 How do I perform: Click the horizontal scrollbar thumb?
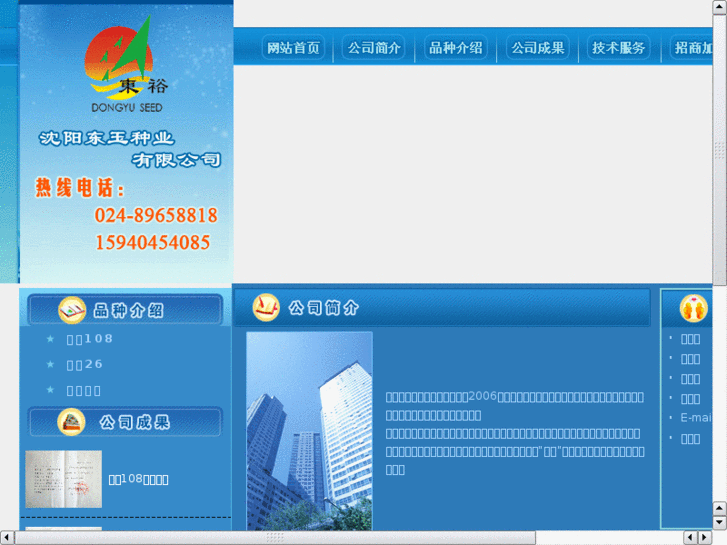275,538
